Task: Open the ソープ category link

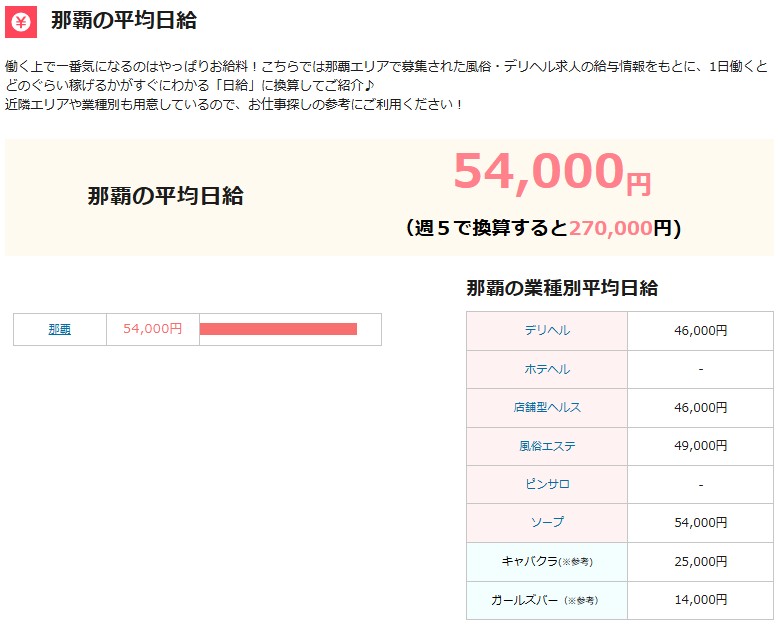Action: [x=547, y=522]
